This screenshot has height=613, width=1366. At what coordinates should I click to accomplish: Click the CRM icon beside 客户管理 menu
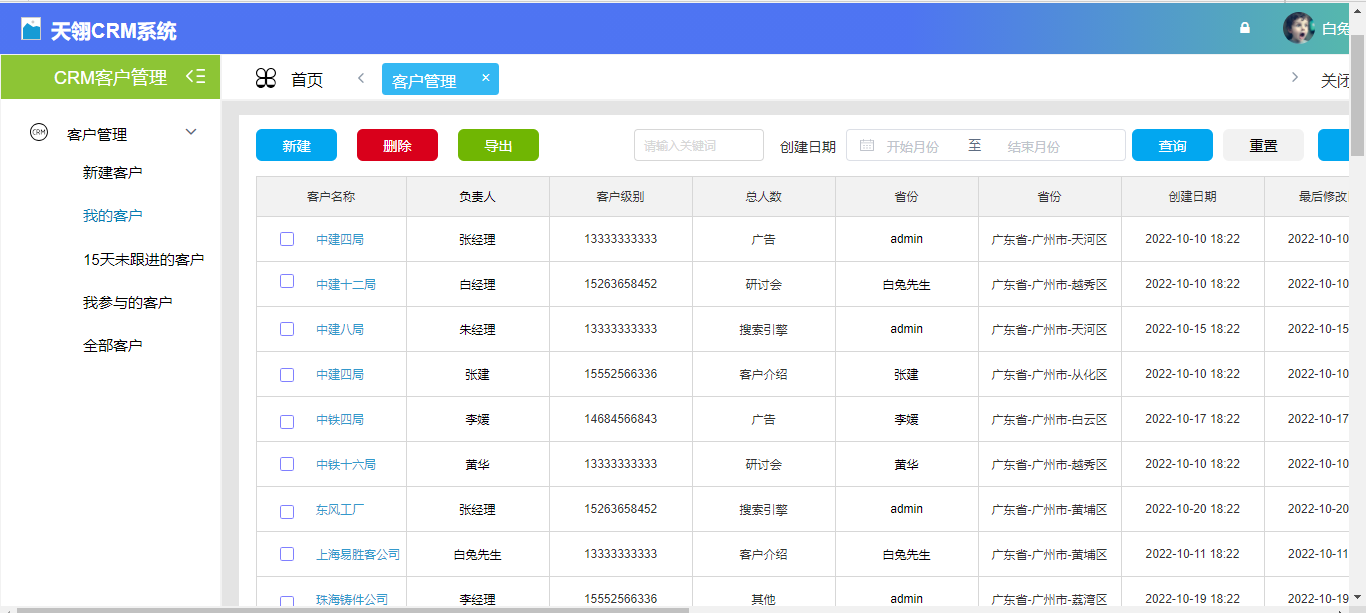tap(38, 133)
